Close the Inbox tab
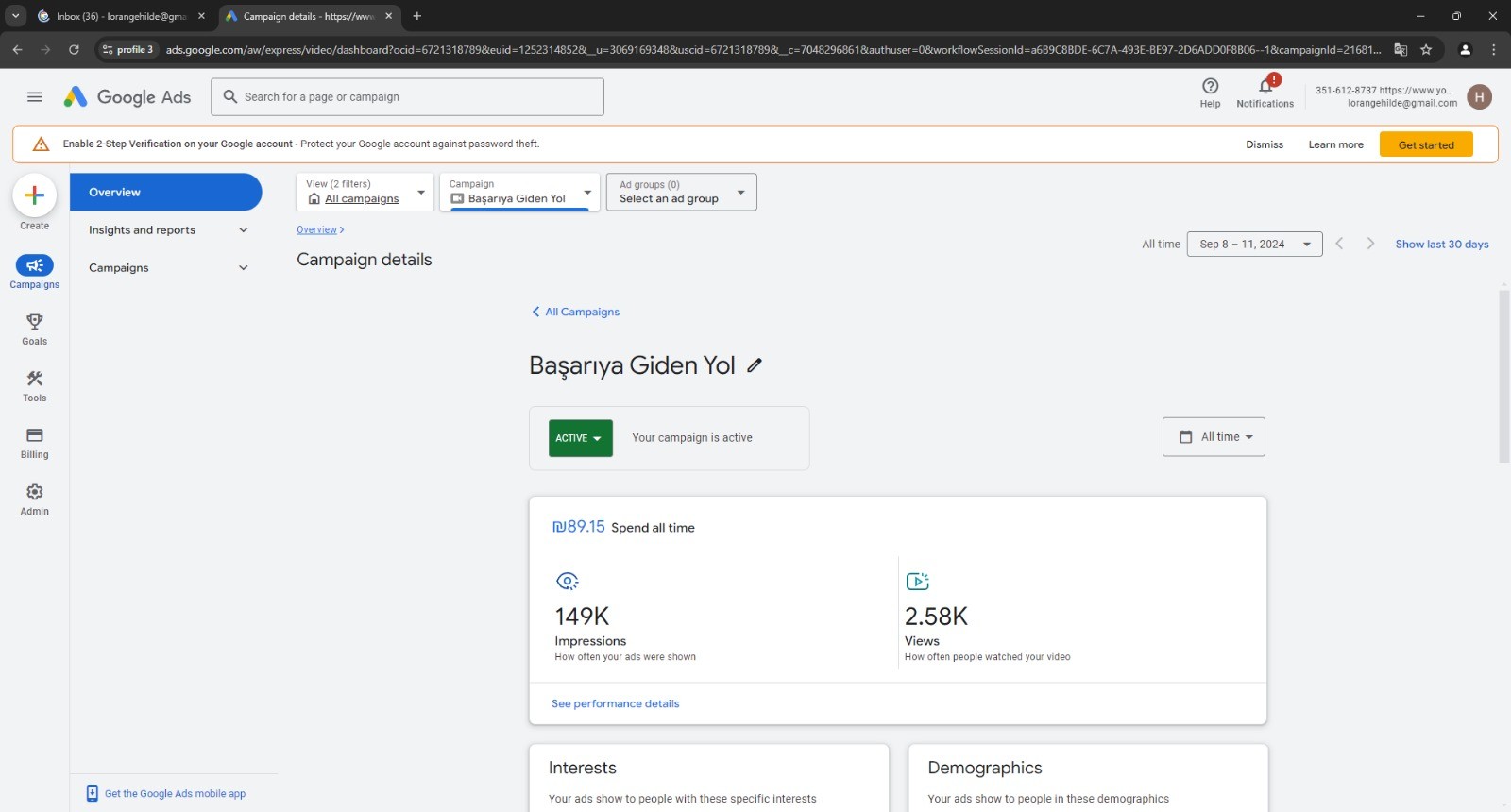The width and height of the screenshot is (1511, 812). coord(201,16)
